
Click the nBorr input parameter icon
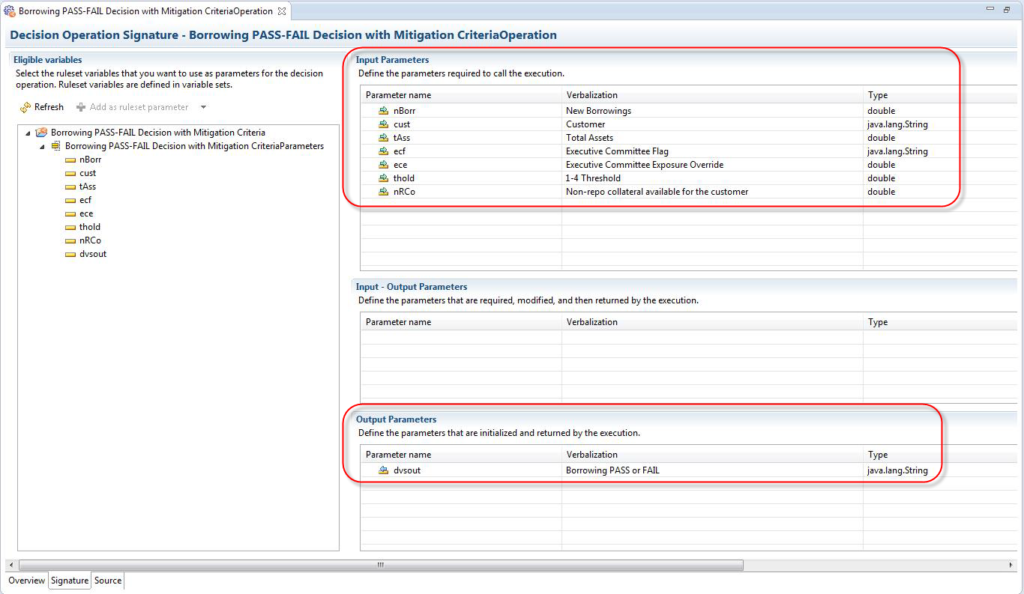pos(383,110)
